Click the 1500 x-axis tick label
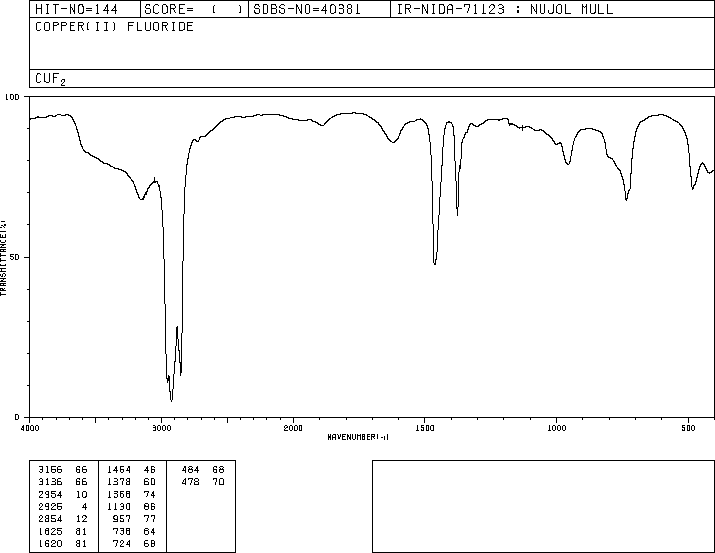The height and width of the screenshot is (553, 715). (425, 428)
